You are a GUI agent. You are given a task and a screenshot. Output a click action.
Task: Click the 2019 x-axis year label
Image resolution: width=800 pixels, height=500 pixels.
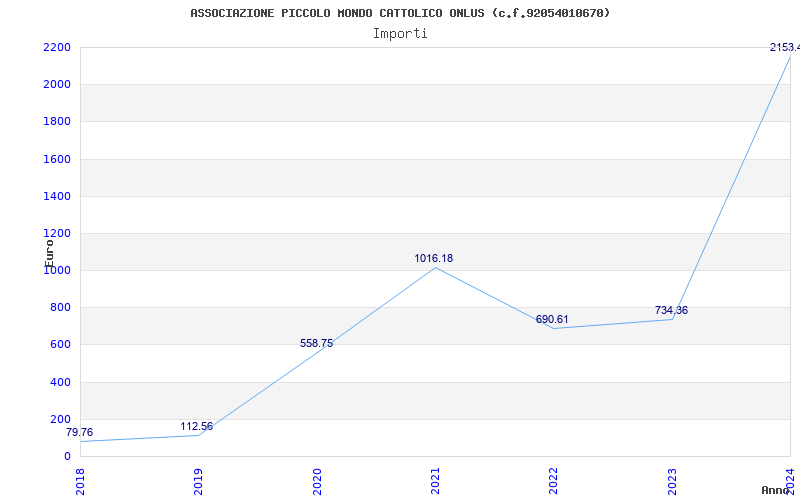click(198, 481)
